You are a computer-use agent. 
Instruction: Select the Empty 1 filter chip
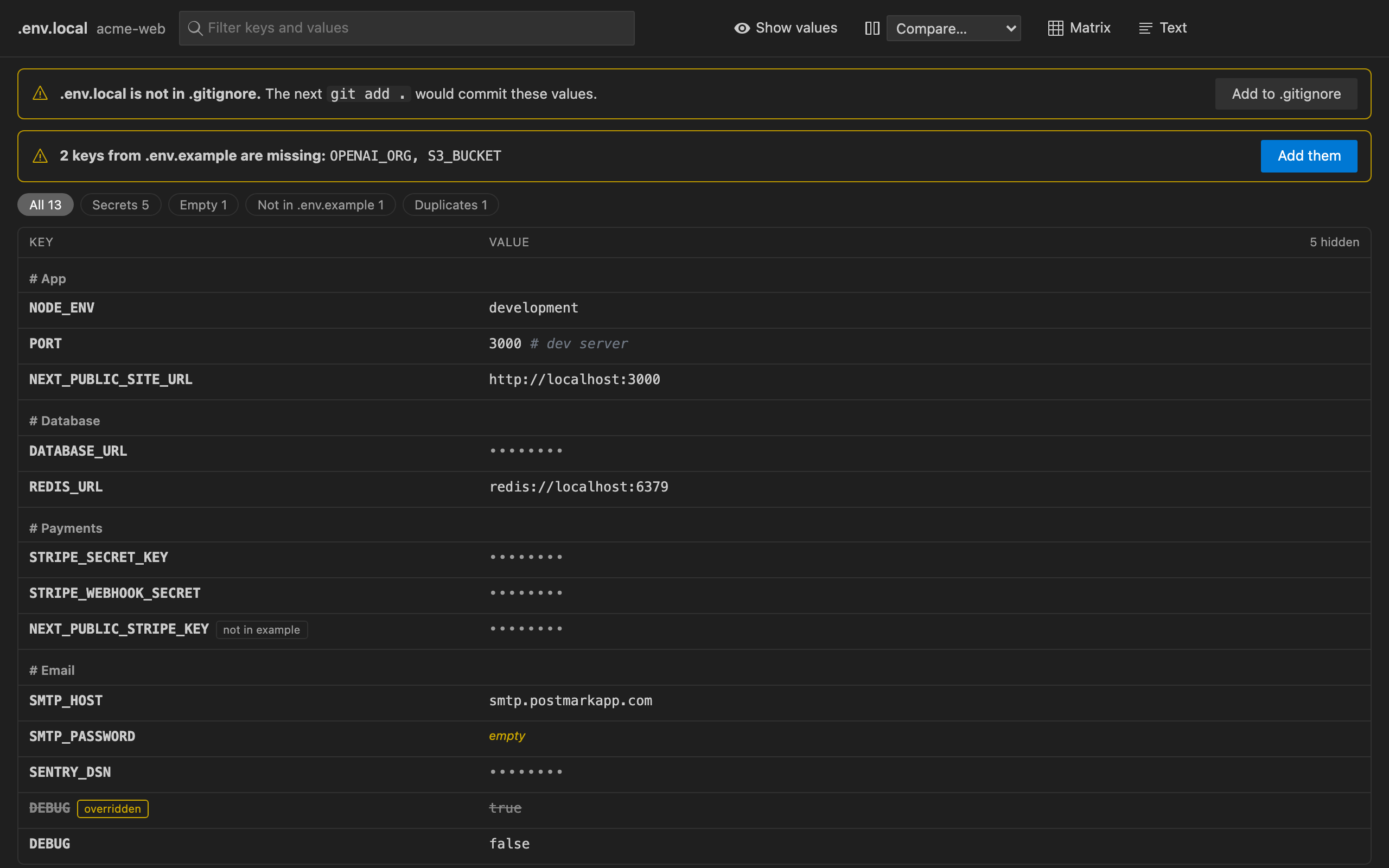[203, 205]
